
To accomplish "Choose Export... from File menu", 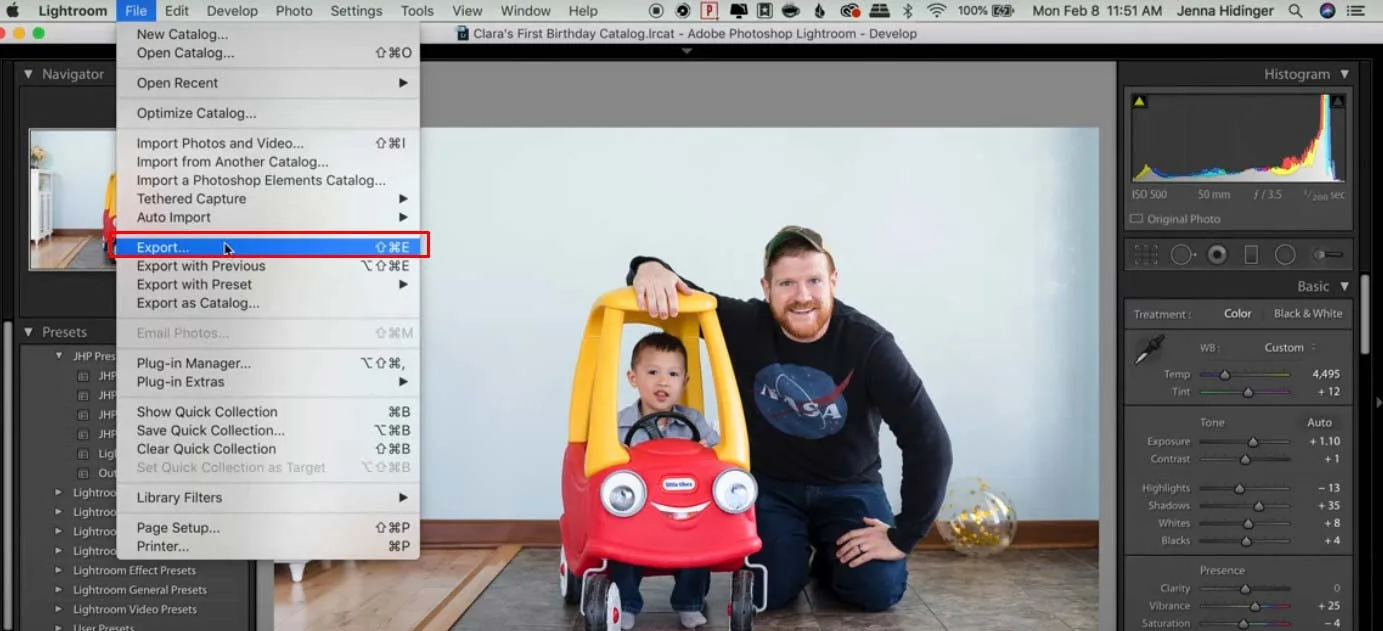I will click(268, 247).
